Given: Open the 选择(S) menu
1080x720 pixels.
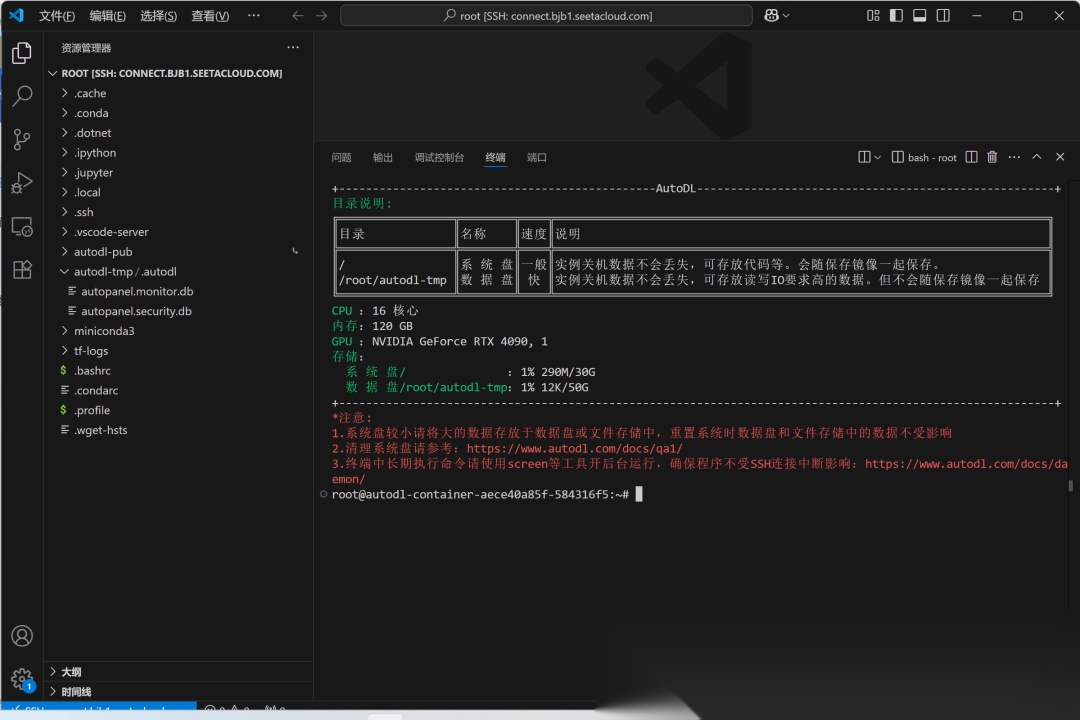Looking at the screenshot, I should tap(158, 16).
